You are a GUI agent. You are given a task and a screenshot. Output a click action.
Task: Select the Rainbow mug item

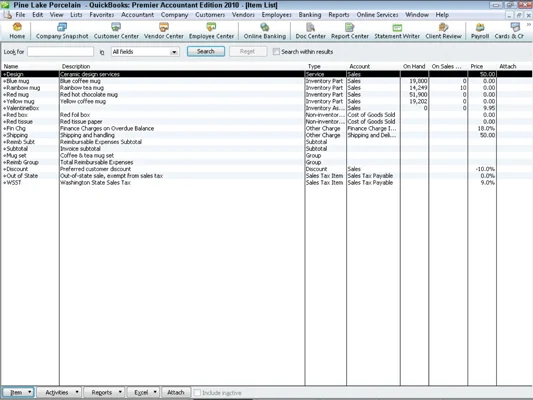tap(266, 88)
